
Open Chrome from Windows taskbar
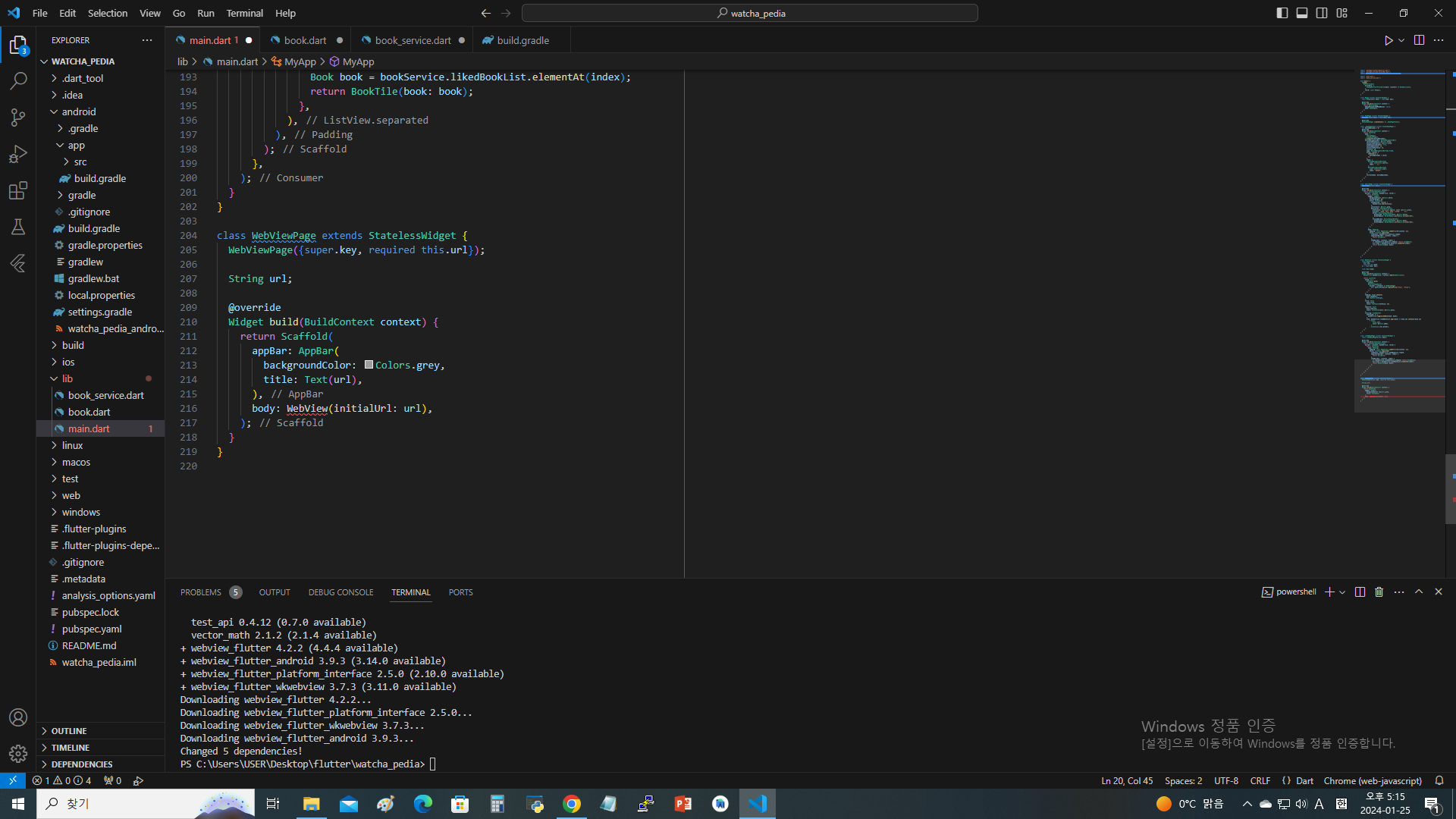click(x=572, y=804)
